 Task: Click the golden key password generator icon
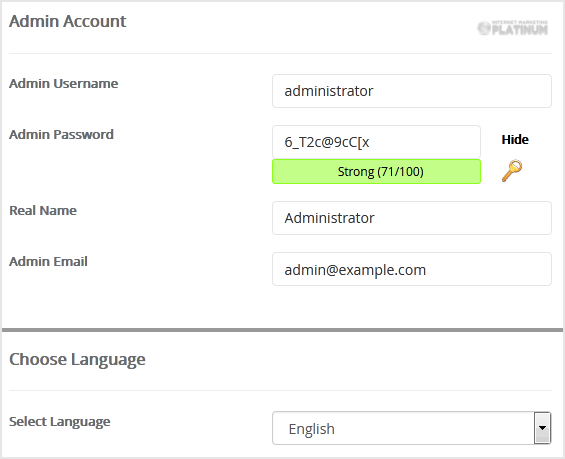(x=512, y=170)
